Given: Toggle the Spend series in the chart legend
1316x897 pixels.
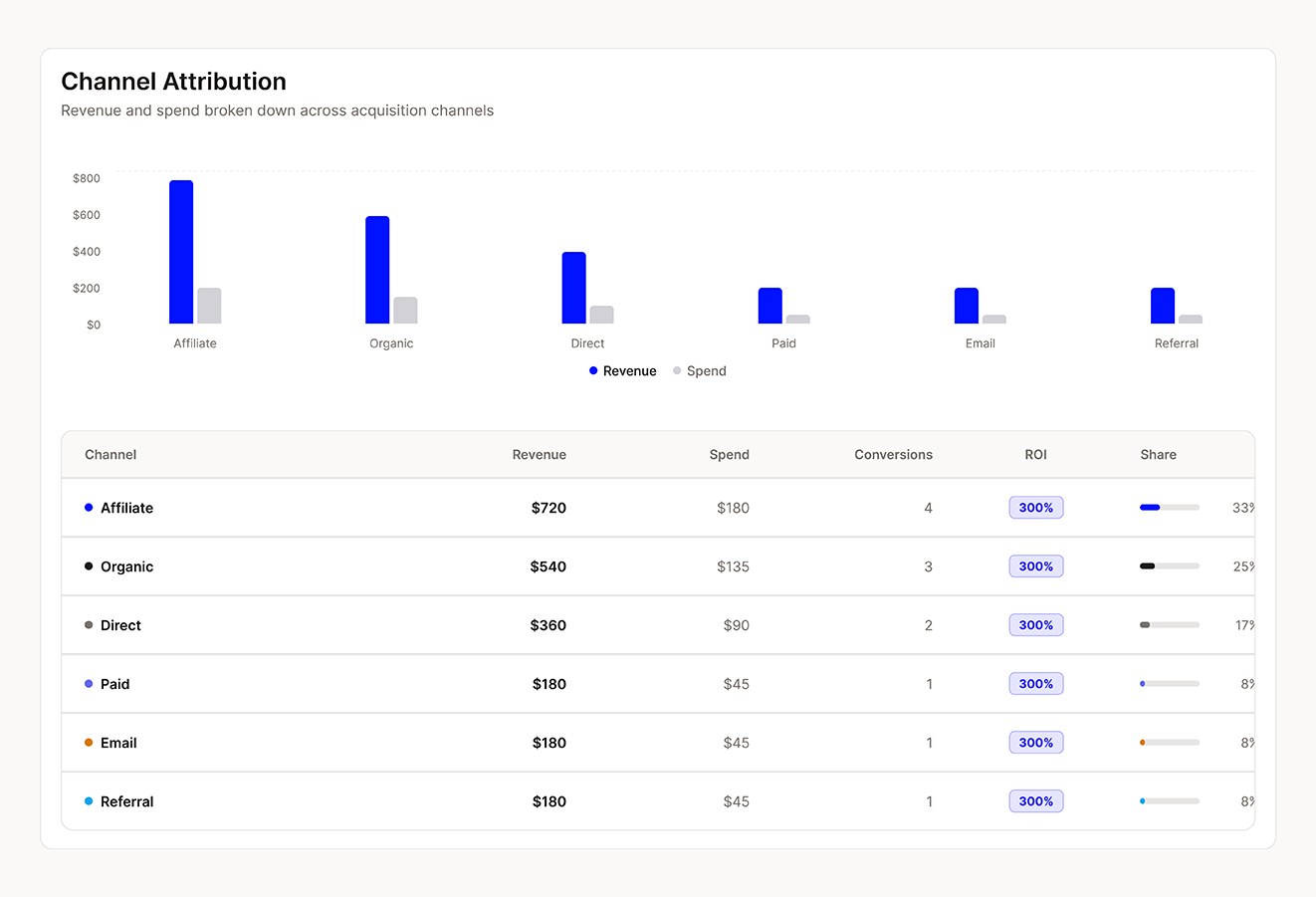Looking at the screenshot, I should [700, 370].
